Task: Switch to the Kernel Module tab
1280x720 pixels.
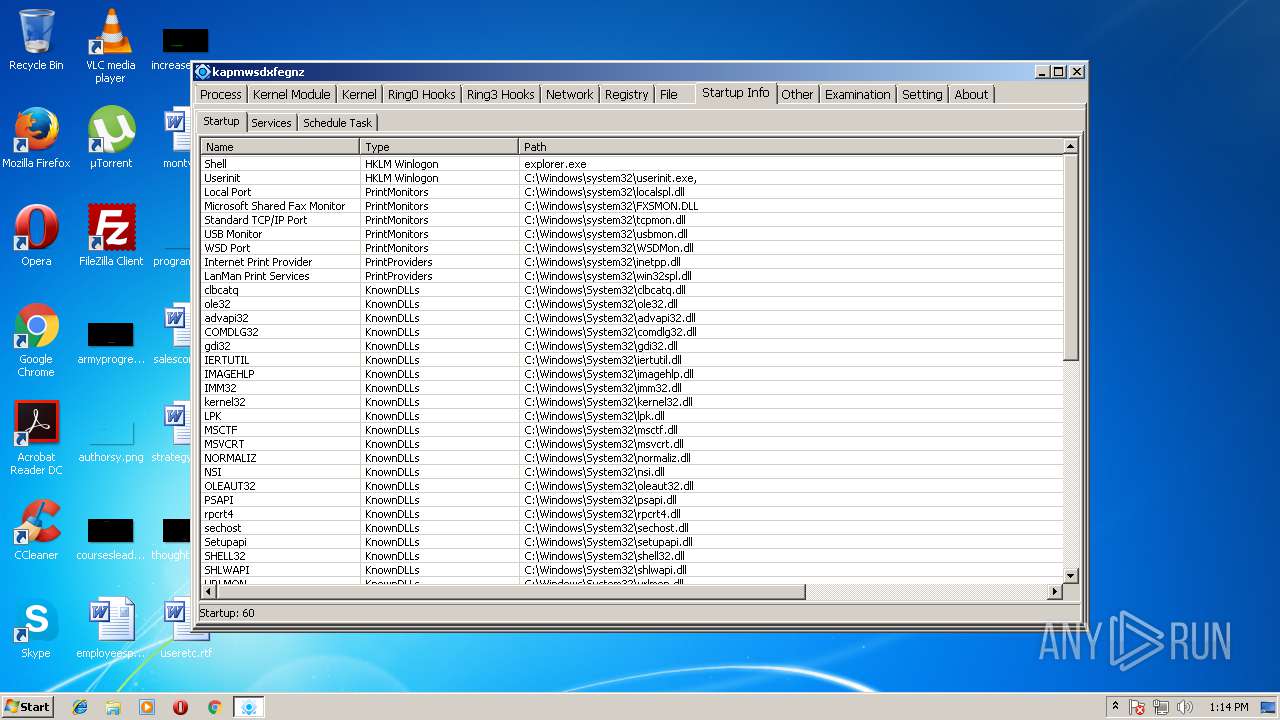Action: click(291, 94)
